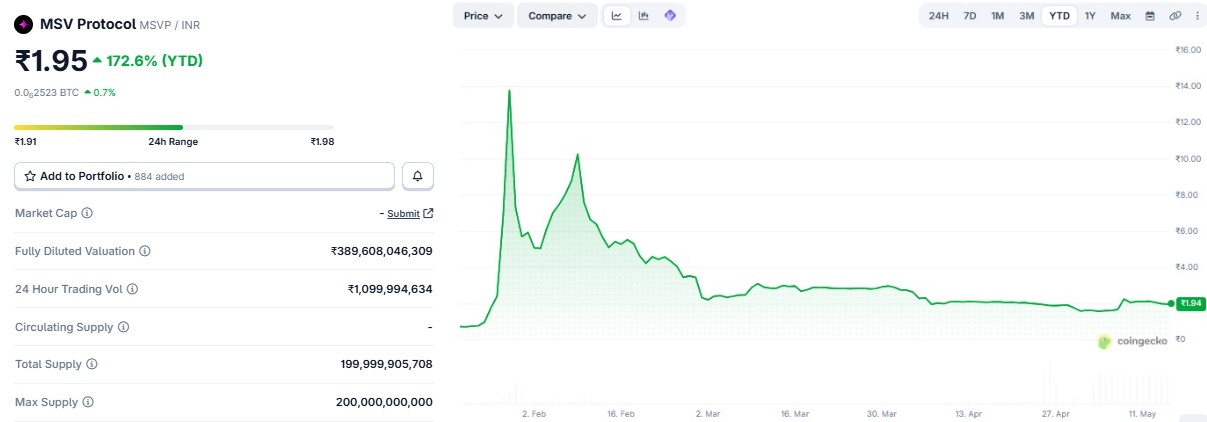Click the ₹1.91 range low value
The image size is (1207, 422).
point(25,142)
